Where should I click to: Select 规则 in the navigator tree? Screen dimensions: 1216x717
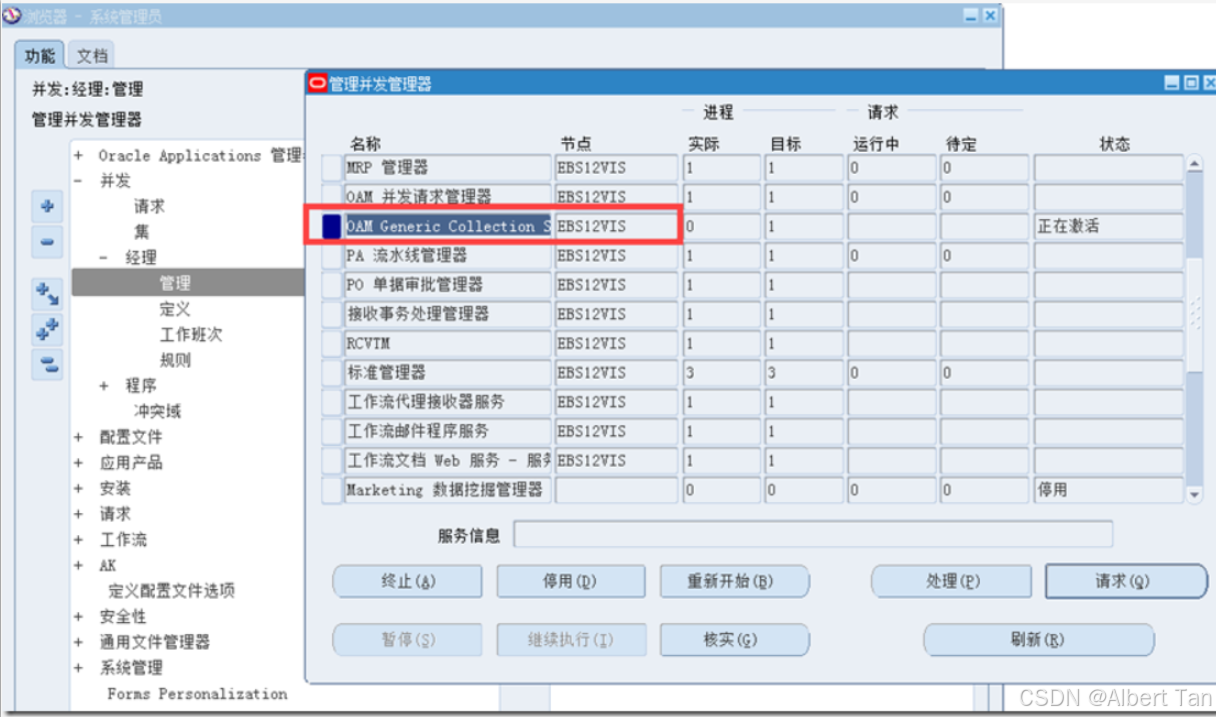tap(175, 360)
